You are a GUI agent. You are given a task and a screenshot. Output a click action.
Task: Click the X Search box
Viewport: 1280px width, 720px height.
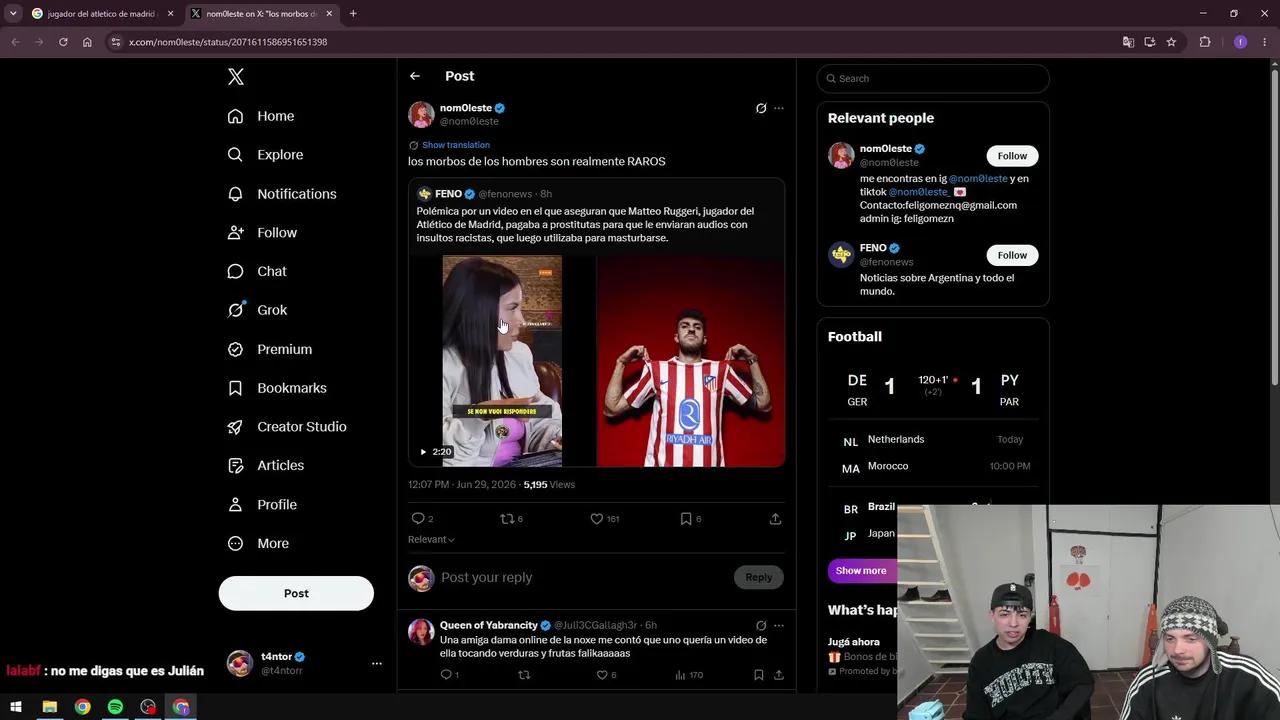933,78
